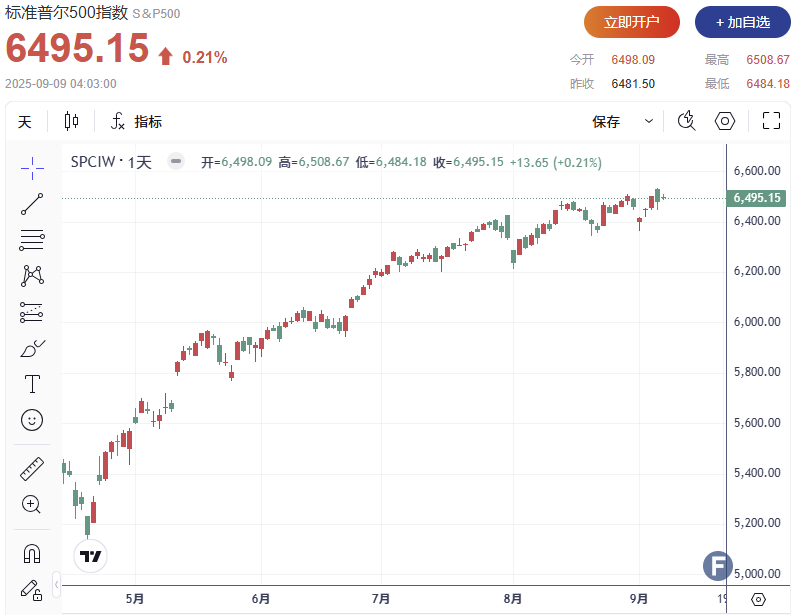
Task: Choose the XABCD pattern drawing tool
Action: click(32, 275)
